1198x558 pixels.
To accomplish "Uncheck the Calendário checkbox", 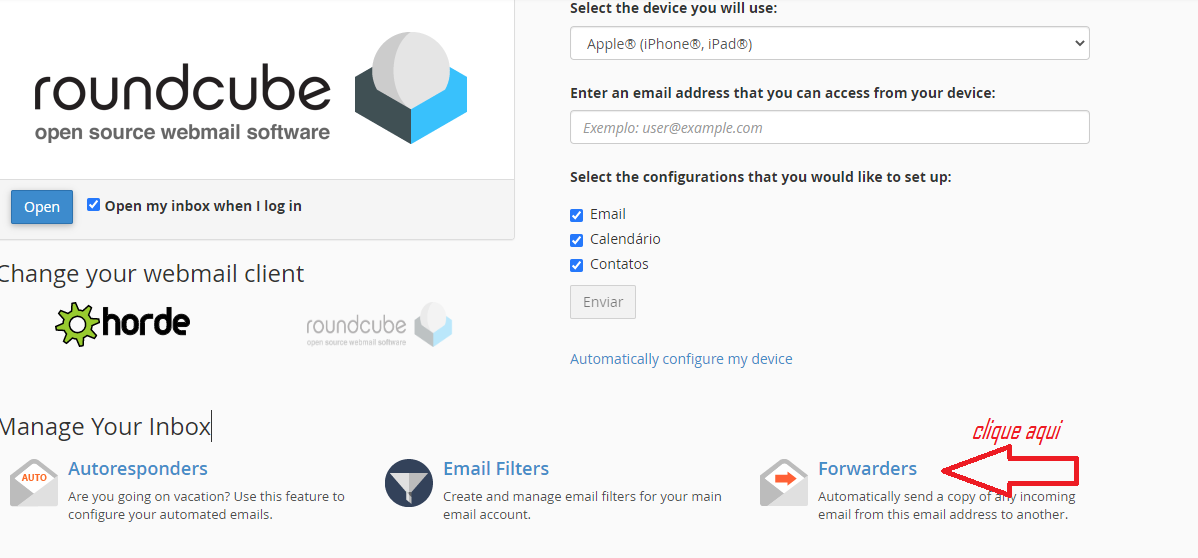I will [577, 240].
